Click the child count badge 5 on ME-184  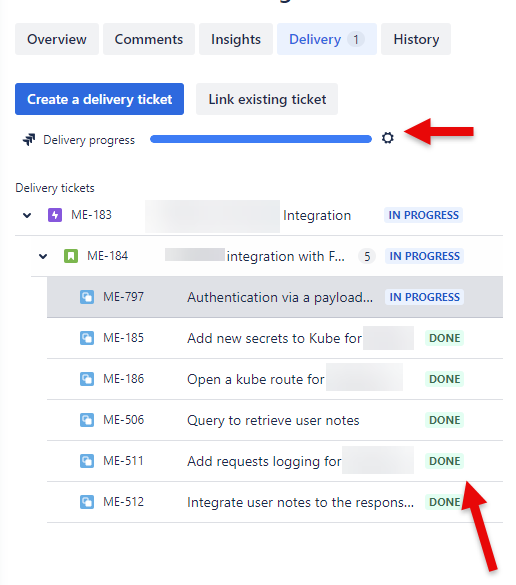(x=367, y=256)
